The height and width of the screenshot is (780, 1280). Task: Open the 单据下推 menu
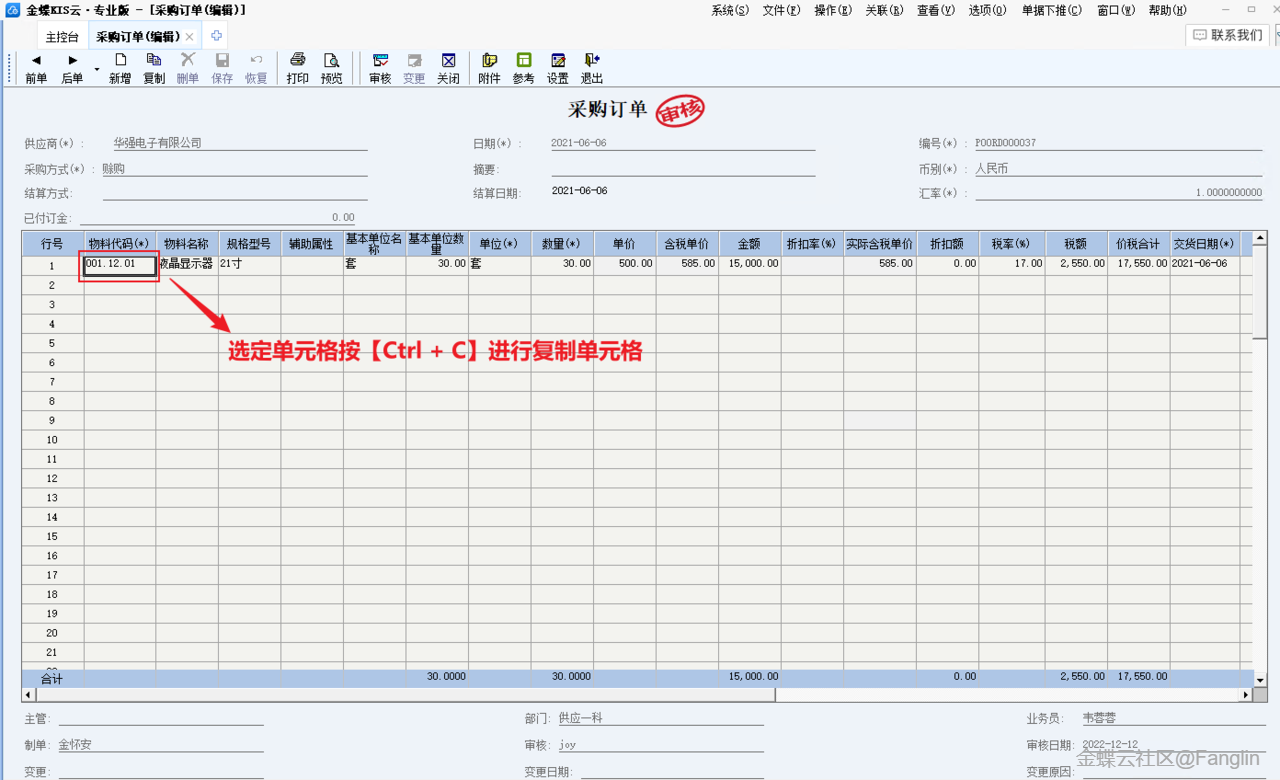(x=1051, y=10)
